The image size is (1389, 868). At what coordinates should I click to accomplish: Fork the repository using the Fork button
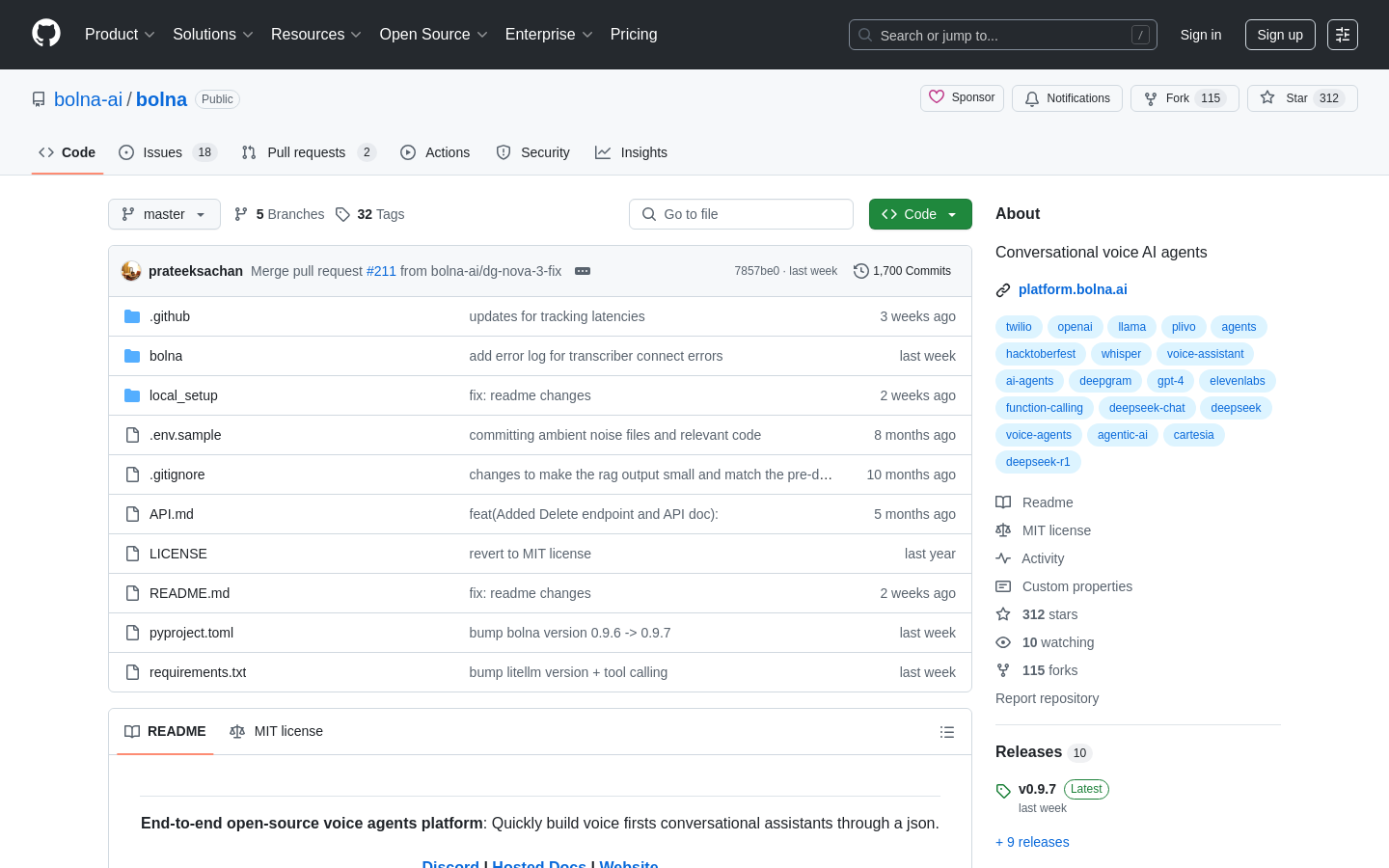click(x=1185, y=98)
